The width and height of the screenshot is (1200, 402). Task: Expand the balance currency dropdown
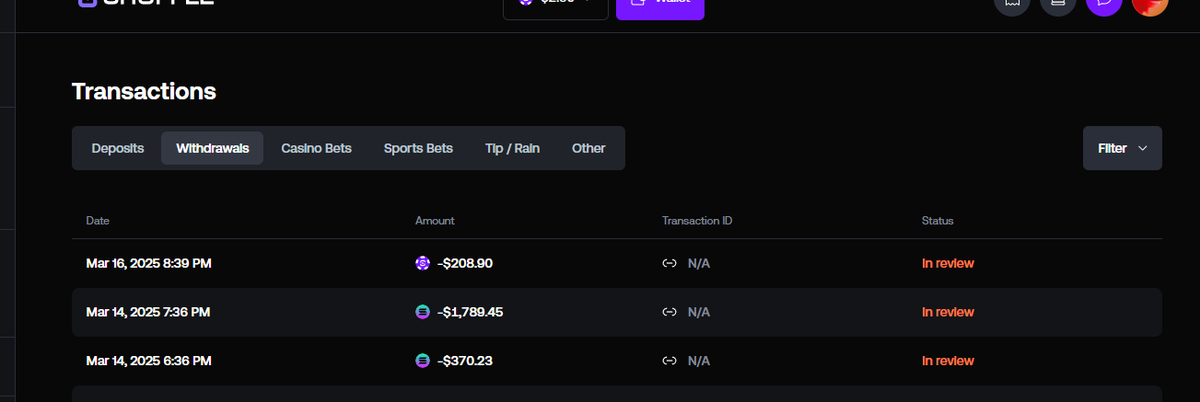click(555, 4)
